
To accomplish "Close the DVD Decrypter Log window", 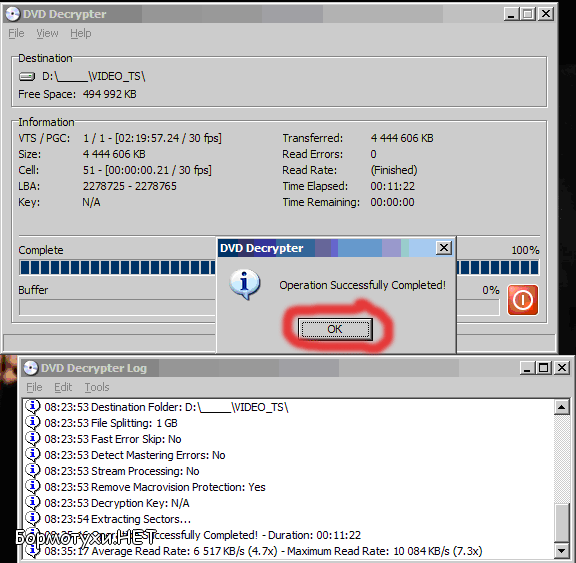I will click(x=562, y=368).
